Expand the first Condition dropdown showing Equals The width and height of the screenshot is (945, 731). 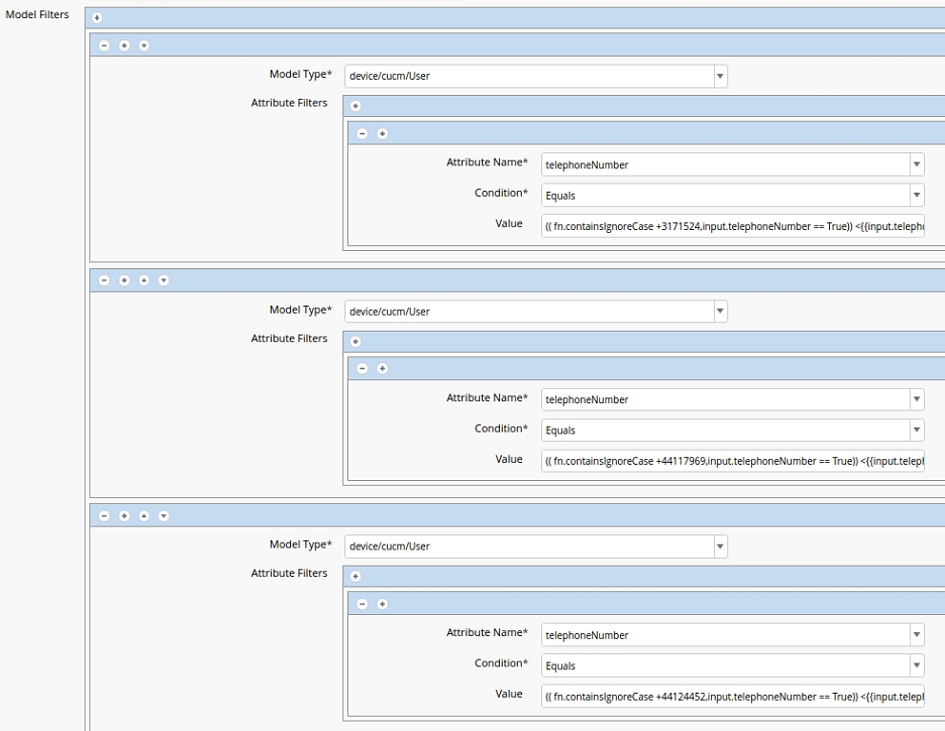917,194
